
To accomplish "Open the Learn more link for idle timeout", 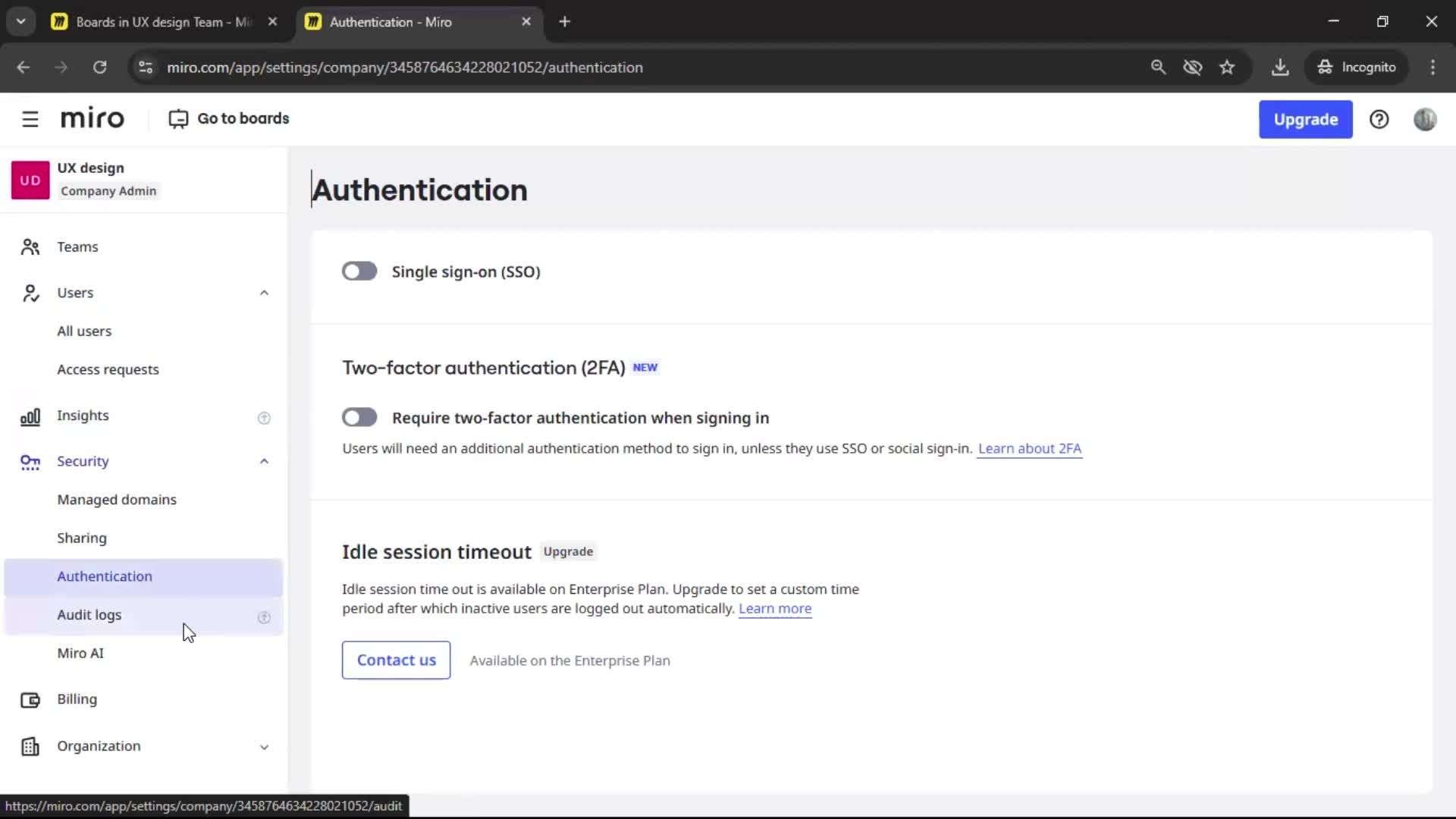I will coord(774,609).
